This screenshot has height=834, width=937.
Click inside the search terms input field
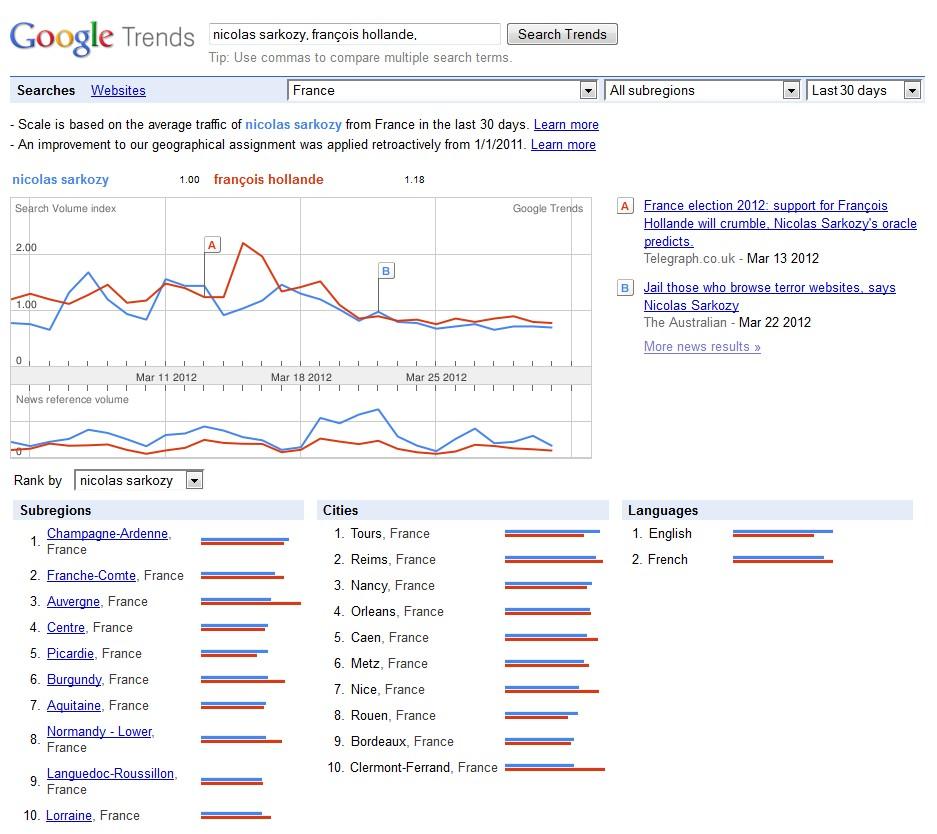353,33
